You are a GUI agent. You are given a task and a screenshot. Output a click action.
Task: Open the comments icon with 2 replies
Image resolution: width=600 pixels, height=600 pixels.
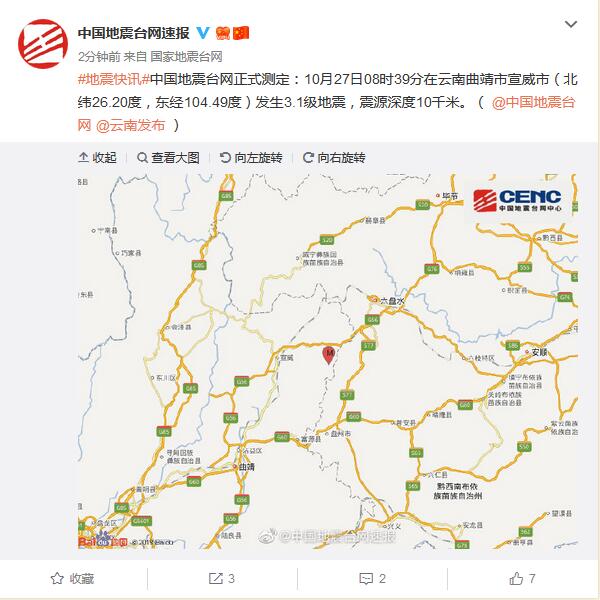(366, 578)
